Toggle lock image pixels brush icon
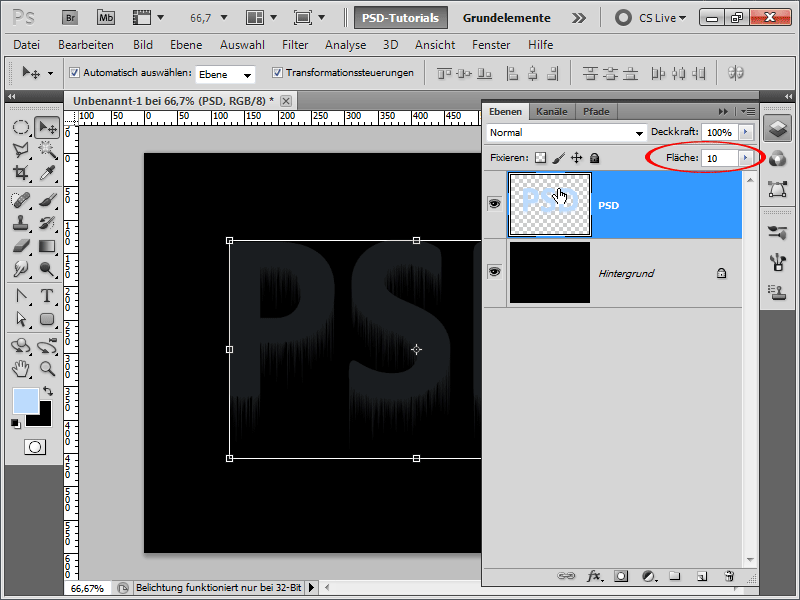Image resolution: width=800 pixels, height=600 pixels. 559,158
